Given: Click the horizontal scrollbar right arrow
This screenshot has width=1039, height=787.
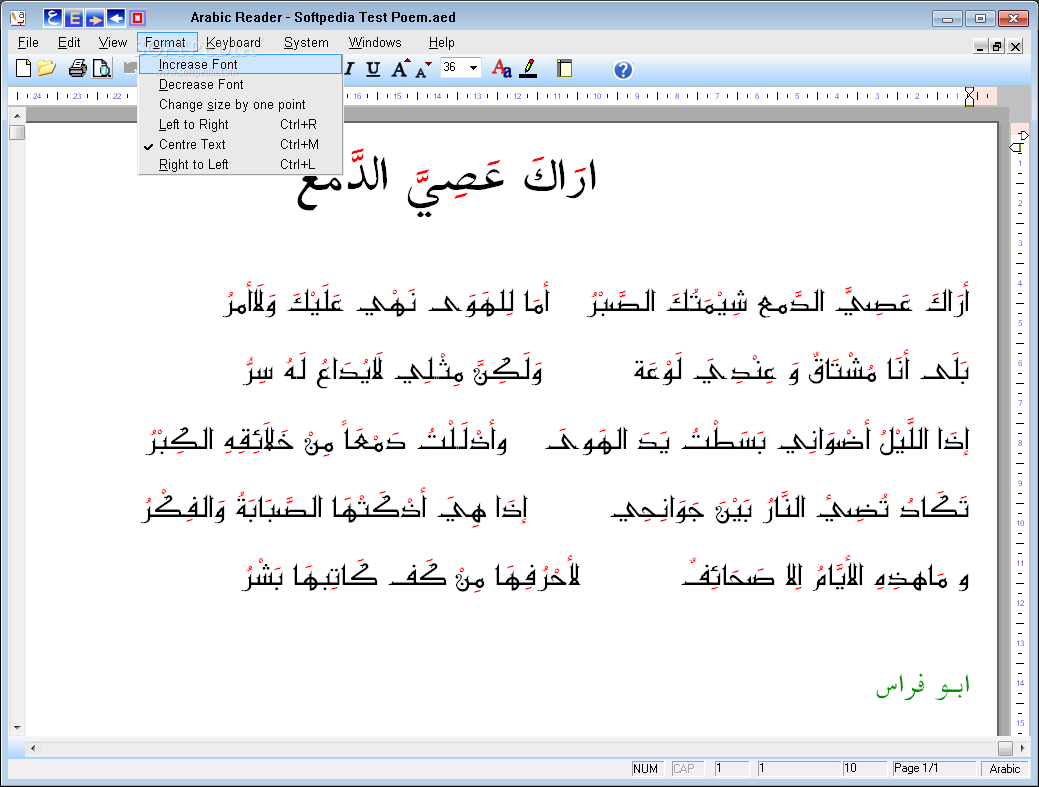Looking at the screenshot, I should coord(1022,748).
